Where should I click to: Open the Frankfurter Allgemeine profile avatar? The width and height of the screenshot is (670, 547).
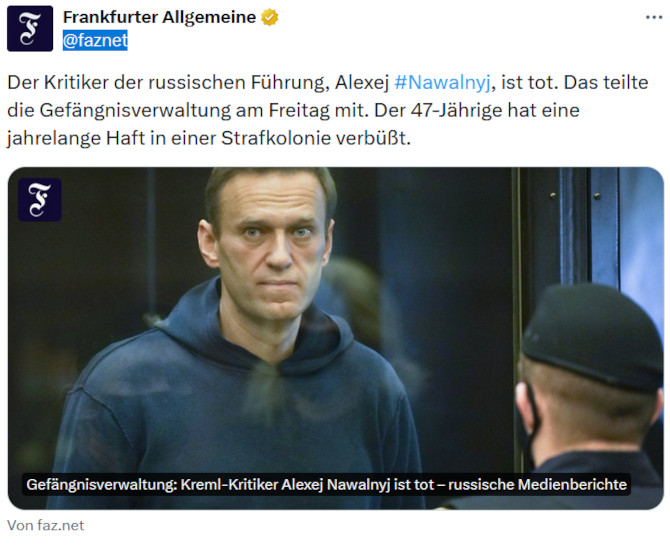click(x=30, y=29)
